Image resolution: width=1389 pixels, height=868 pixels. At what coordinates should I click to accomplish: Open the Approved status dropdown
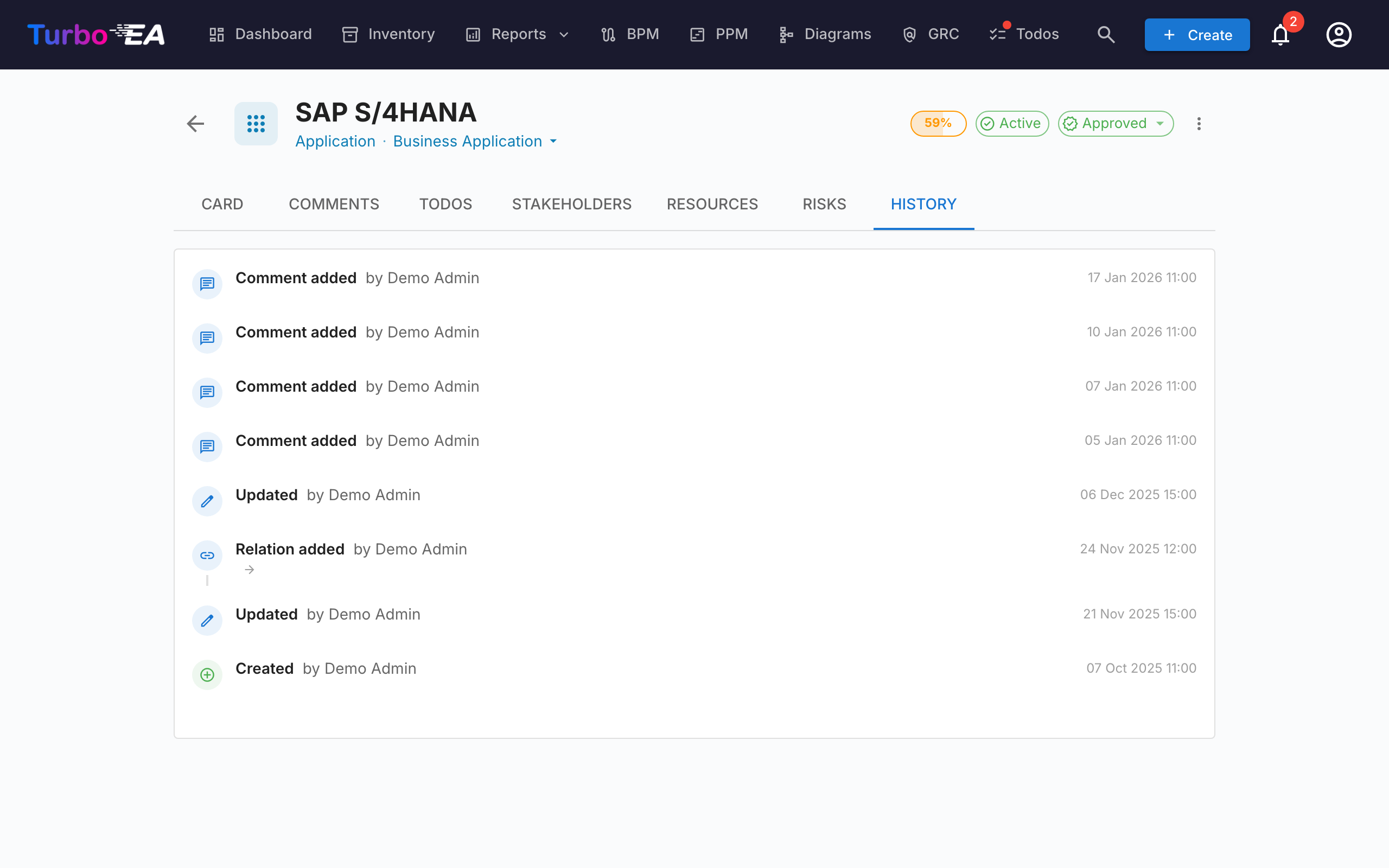click(x=1115, y=124)
